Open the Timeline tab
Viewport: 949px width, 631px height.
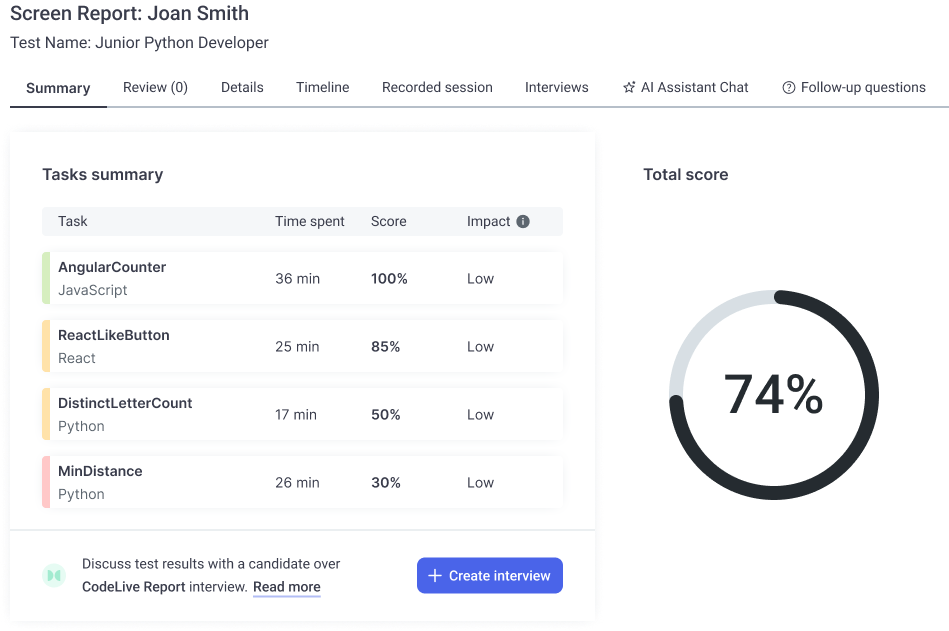[x=322, y=87]
